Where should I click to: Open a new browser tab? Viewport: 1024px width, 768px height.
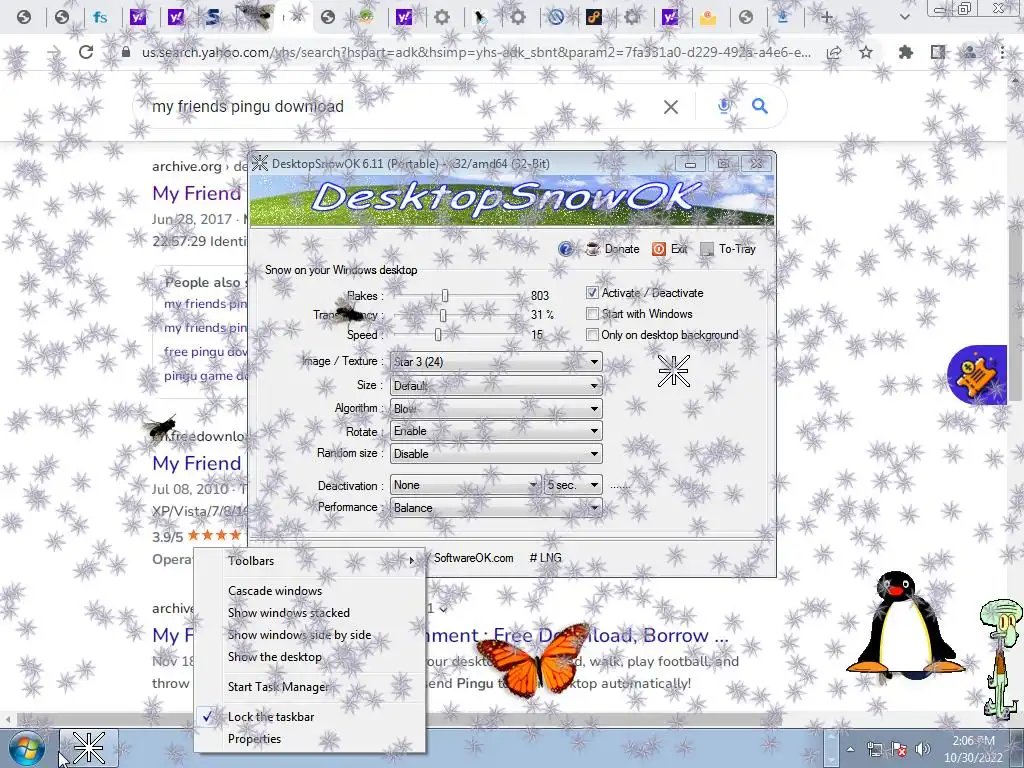click(826, 17)
